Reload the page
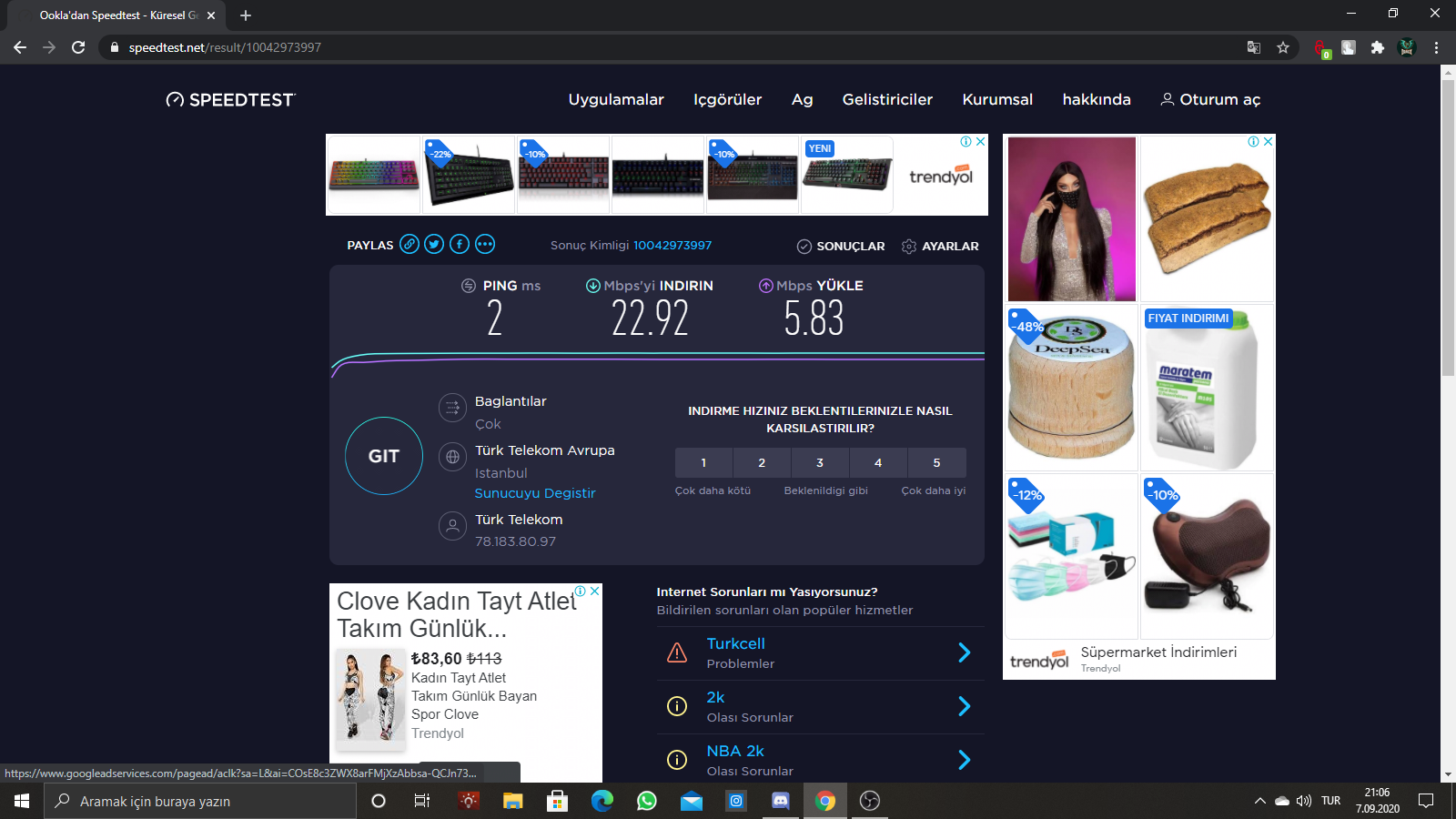The height and width of the screenshot is (819, 1456). coord(78,47)
